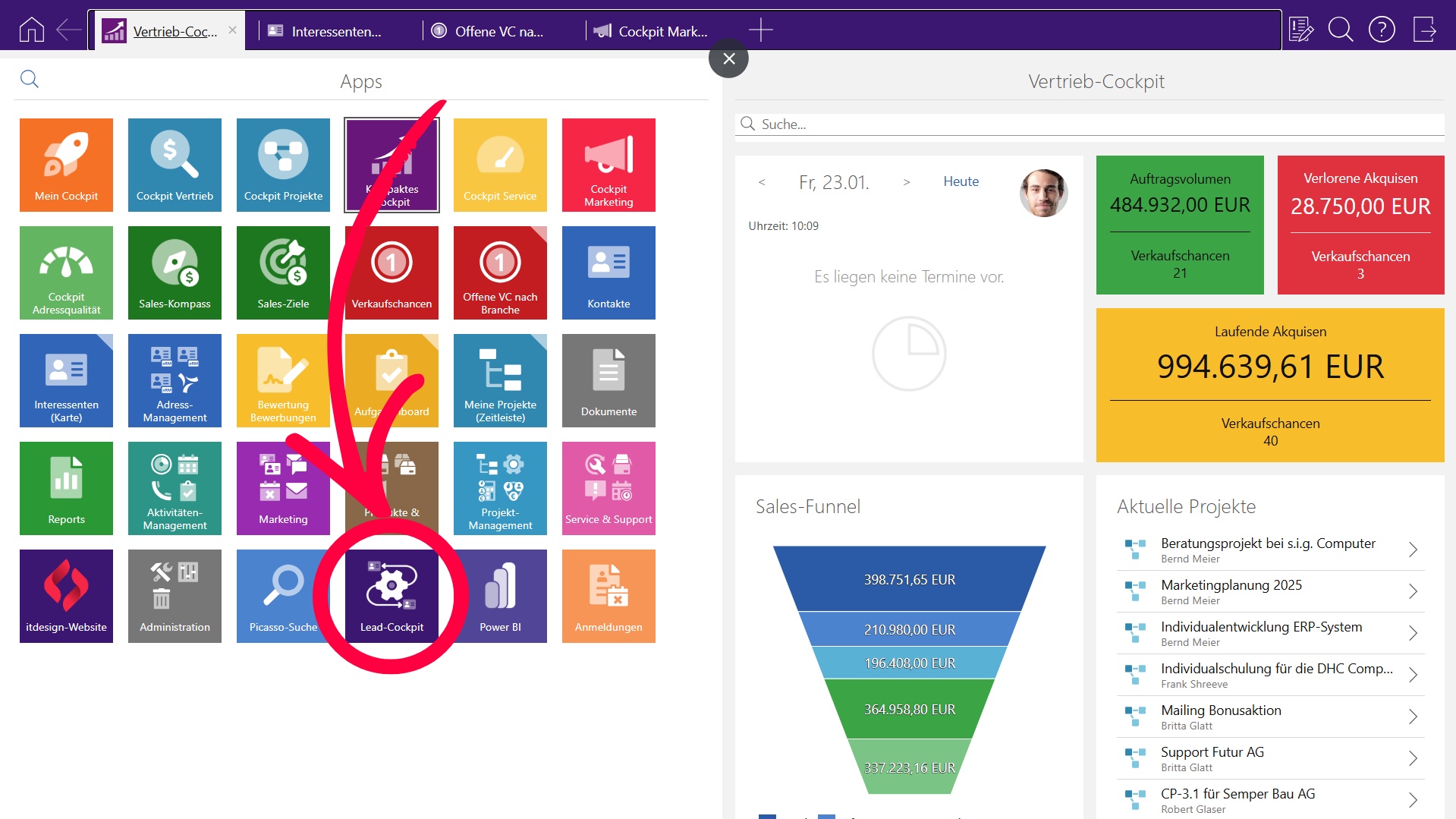Click the home icon in top bar
Image resolution: width=1456 pixels, height=819 pixels.
pos(31,30)
